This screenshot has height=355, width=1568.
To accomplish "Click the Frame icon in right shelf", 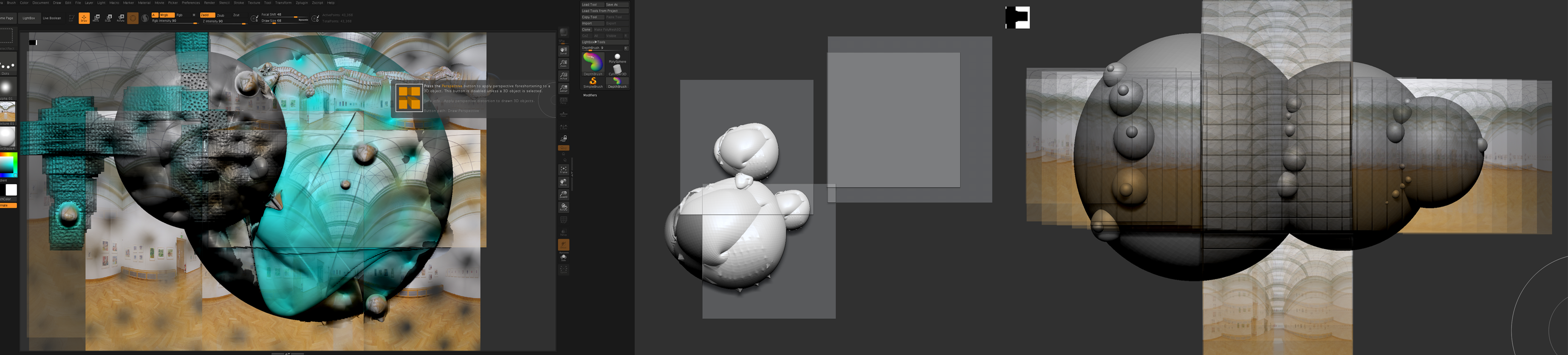I will 564,169.
